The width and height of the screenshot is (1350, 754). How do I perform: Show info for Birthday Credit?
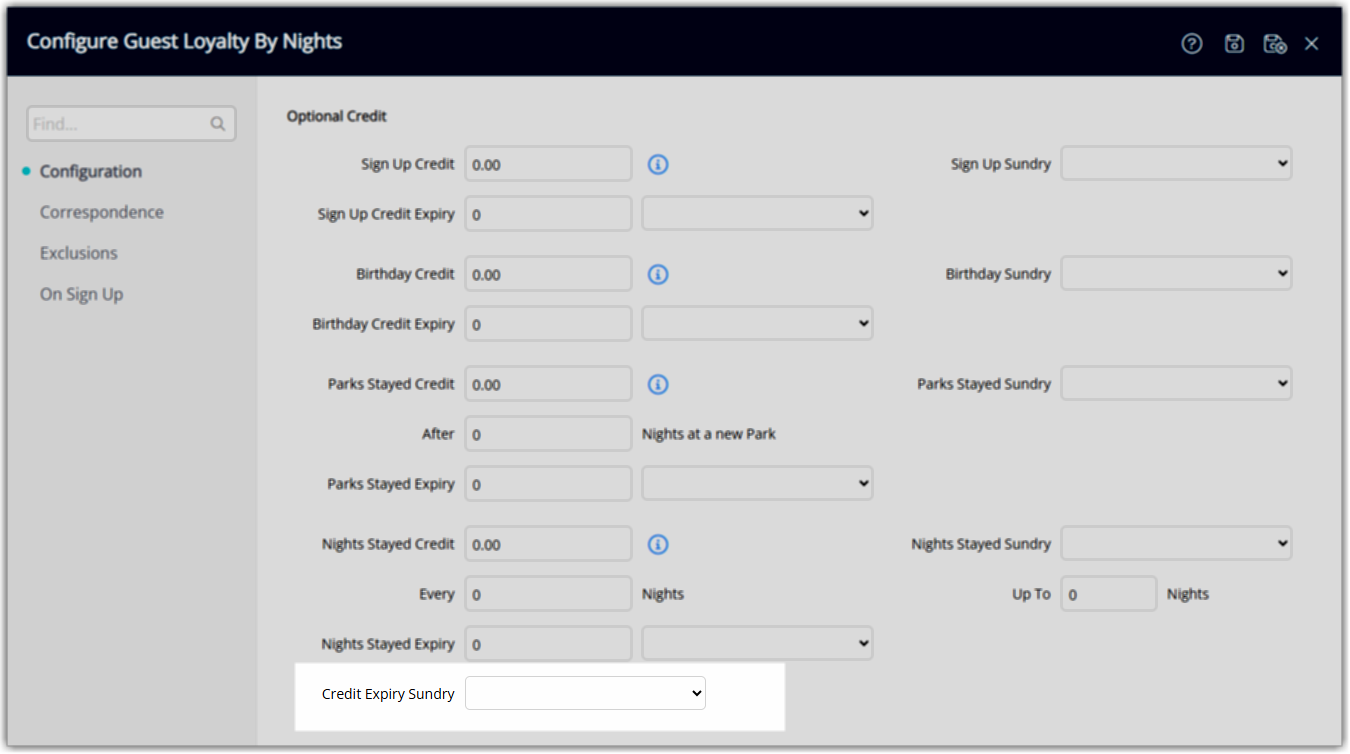(x=658, y=274)
